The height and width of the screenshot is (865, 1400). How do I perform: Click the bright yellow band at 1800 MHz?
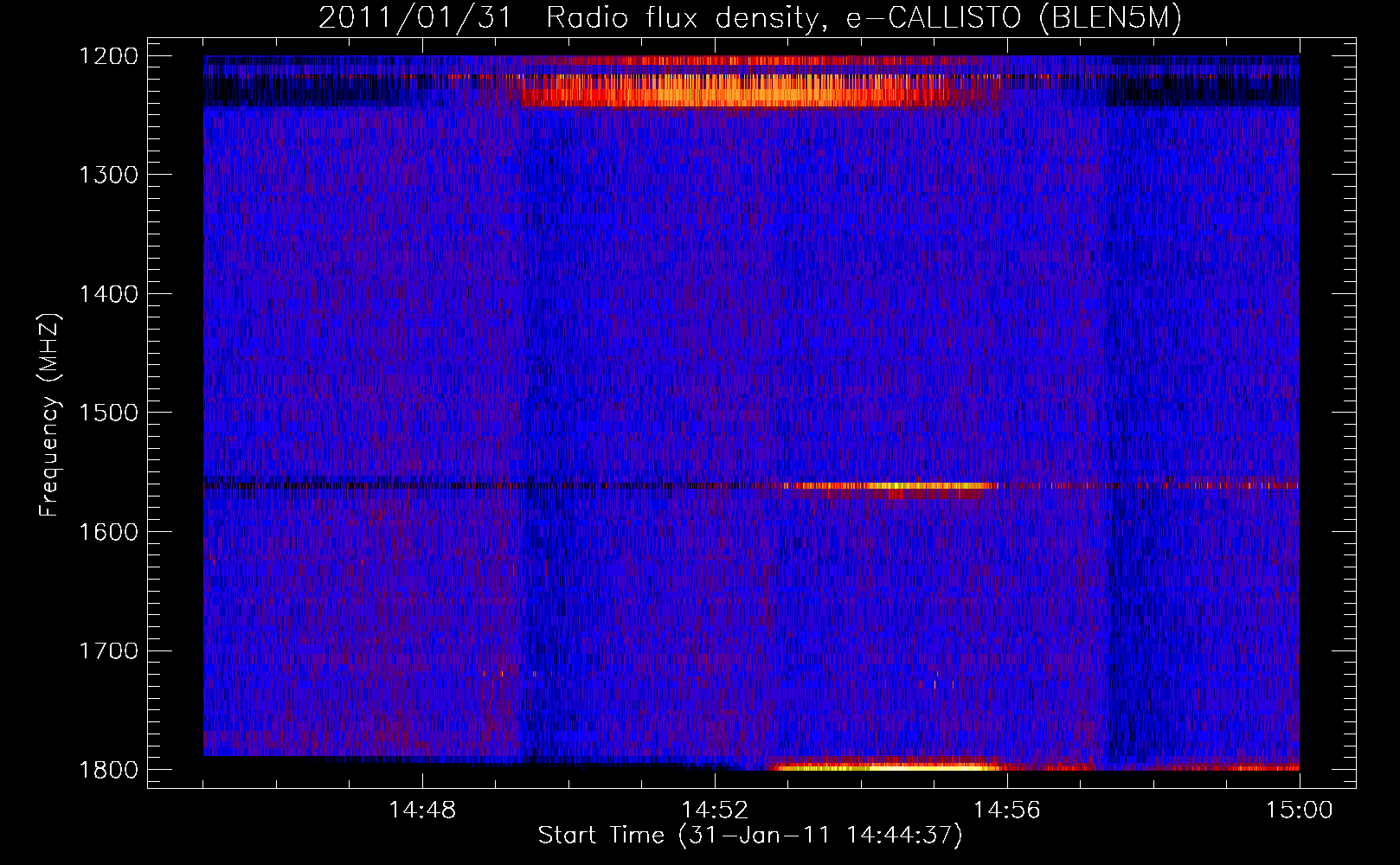(x=887, y=766)
